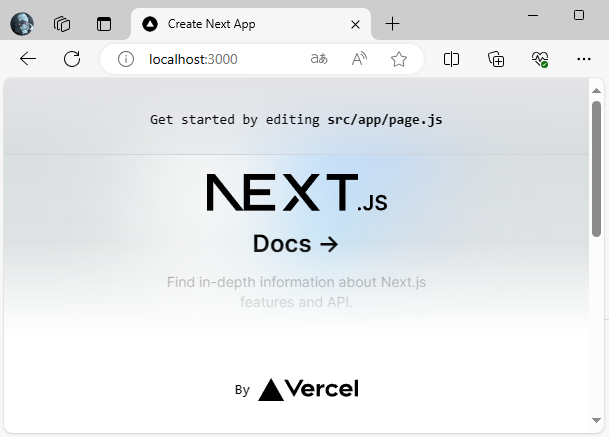Click the src/app/page.js text

point(385,120)
